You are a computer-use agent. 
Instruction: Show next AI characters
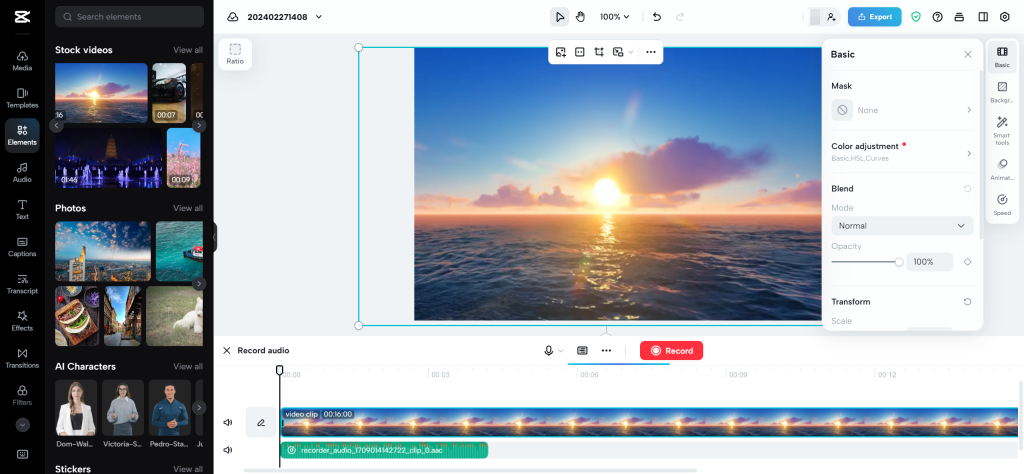pos(199,407)
